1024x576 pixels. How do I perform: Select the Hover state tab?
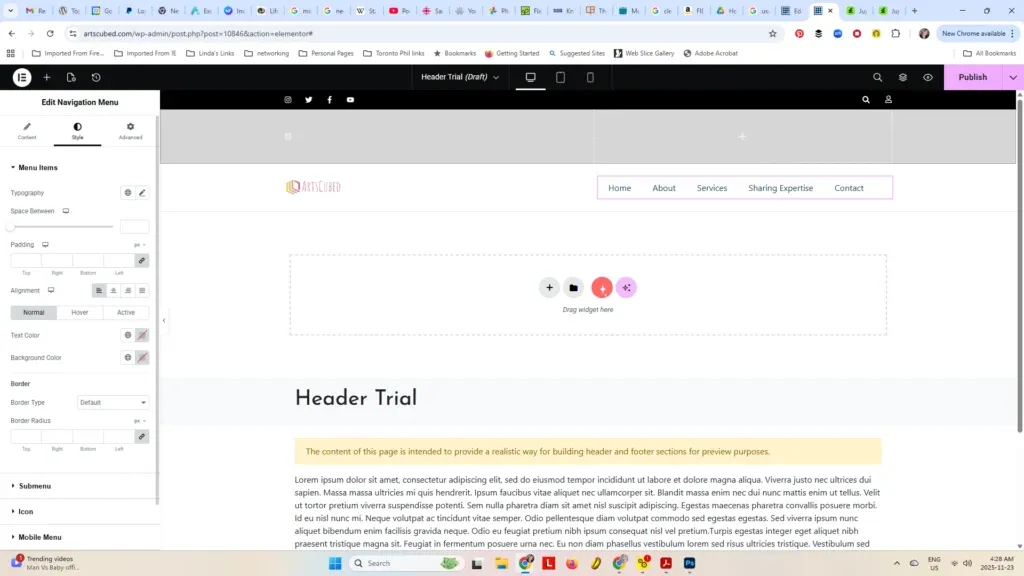click(x=80, y=313)
